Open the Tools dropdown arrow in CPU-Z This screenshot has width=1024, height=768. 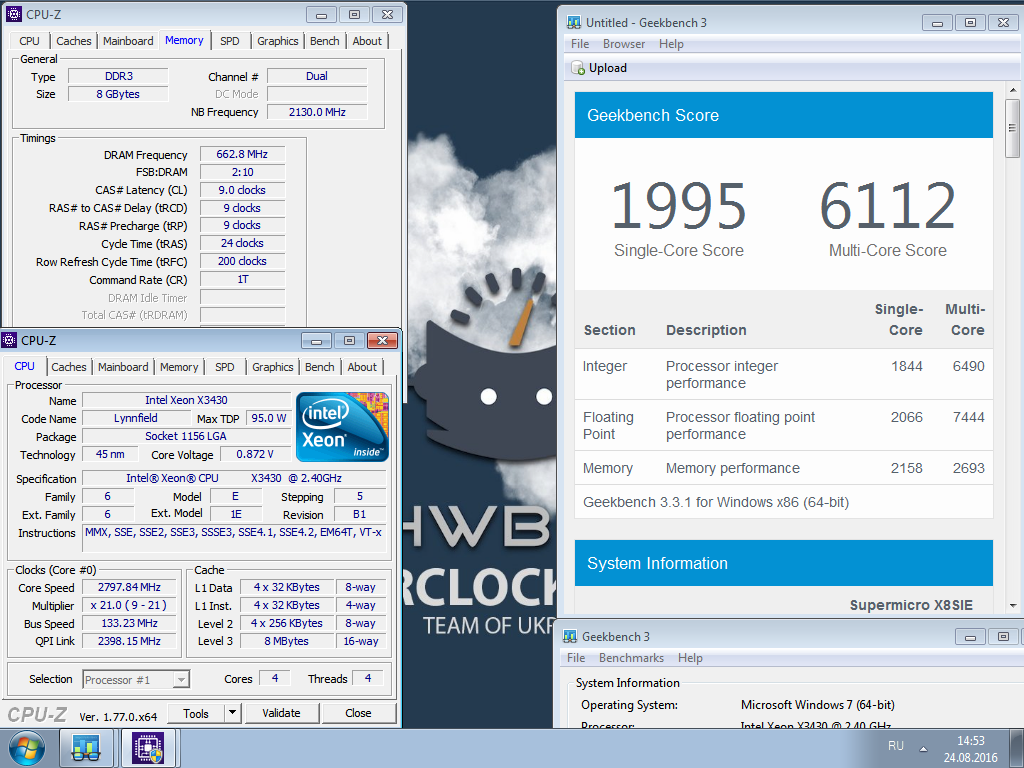coord(232,713)
